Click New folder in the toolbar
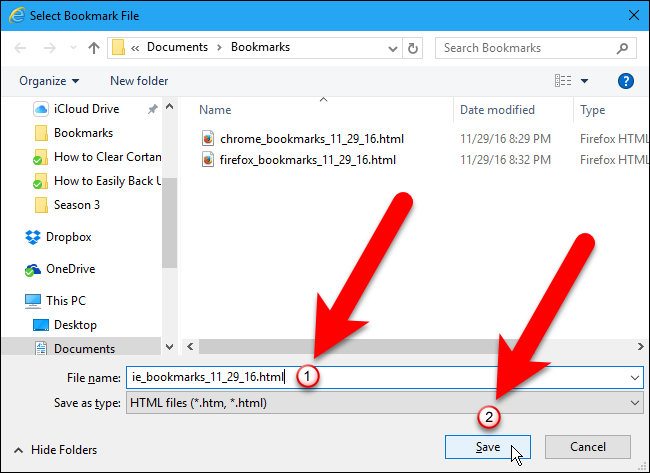The height and width of the screenshot is (473, 650). click(139, 81)
